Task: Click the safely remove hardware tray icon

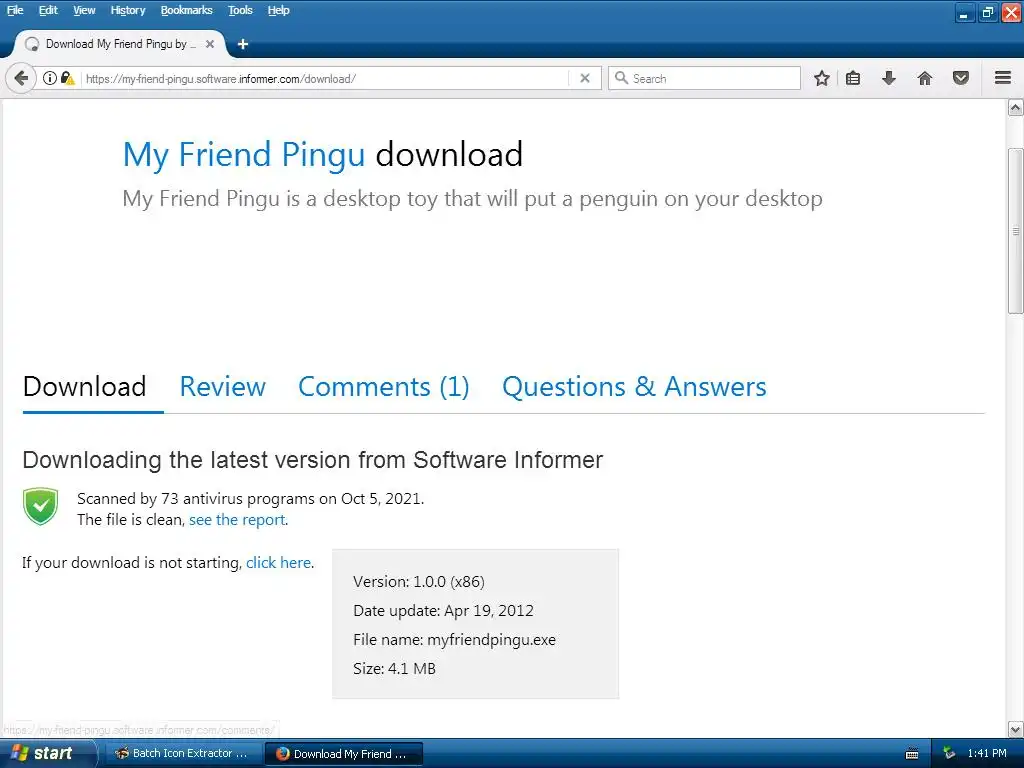Action: coord(949,753)
